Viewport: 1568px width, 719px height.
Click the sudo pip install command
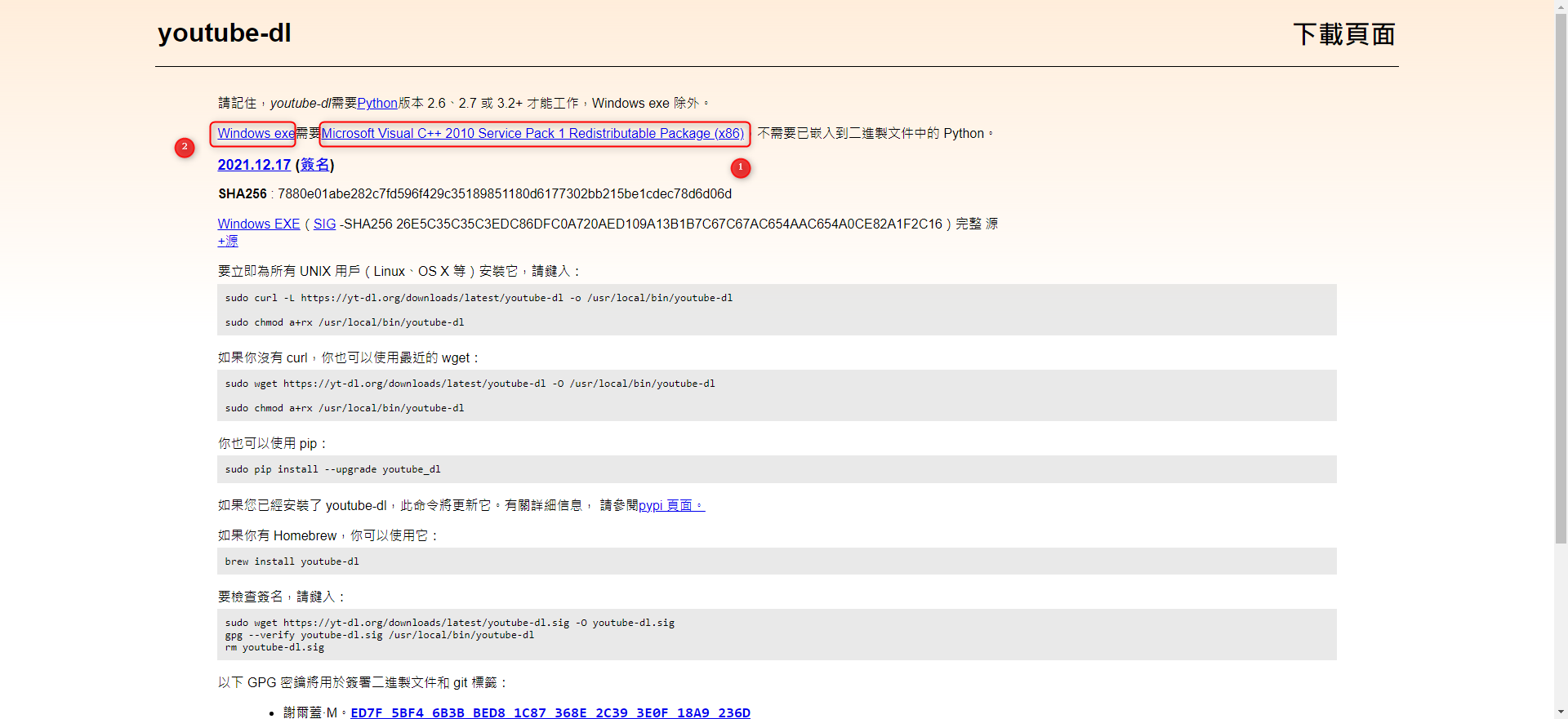[332, 469]
